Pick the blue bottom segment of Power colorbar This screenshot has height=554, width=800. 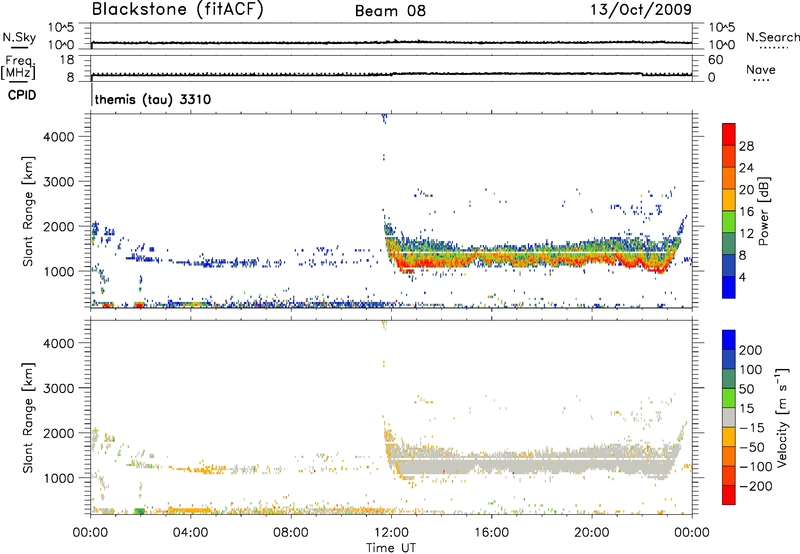[729, 287]
